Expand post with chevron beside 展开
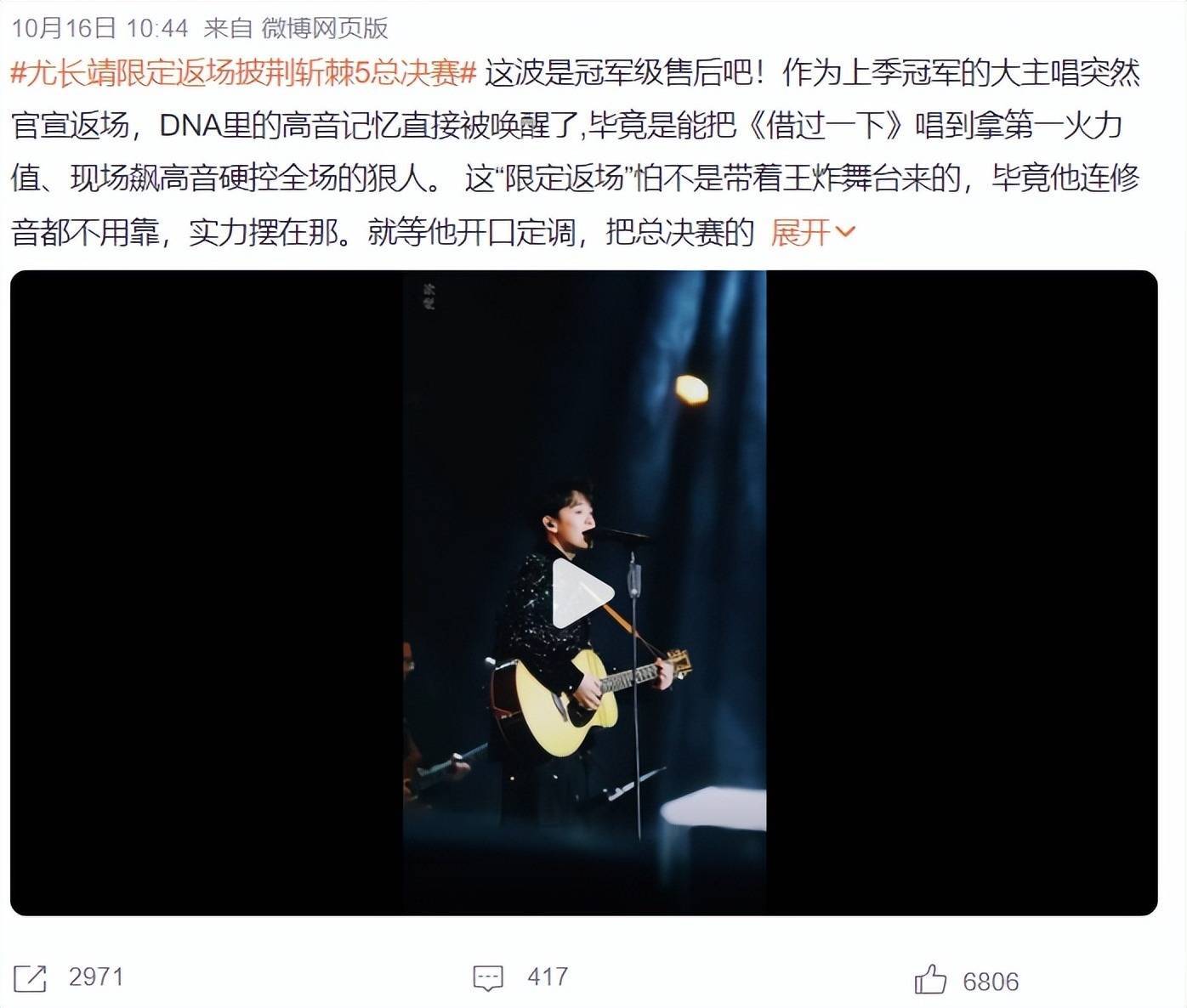The width and height of the screenshot is (1187, 1008). (x=845, y=231)
